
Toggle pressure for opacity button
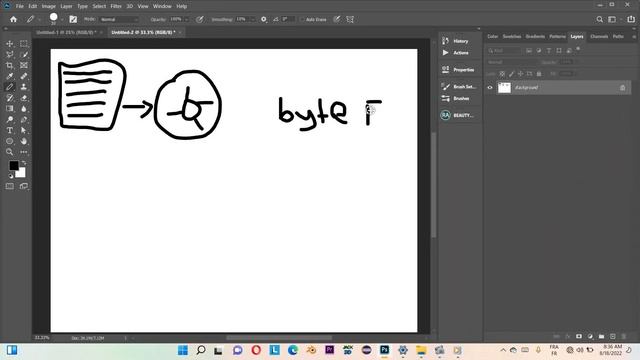coord(200,19)
